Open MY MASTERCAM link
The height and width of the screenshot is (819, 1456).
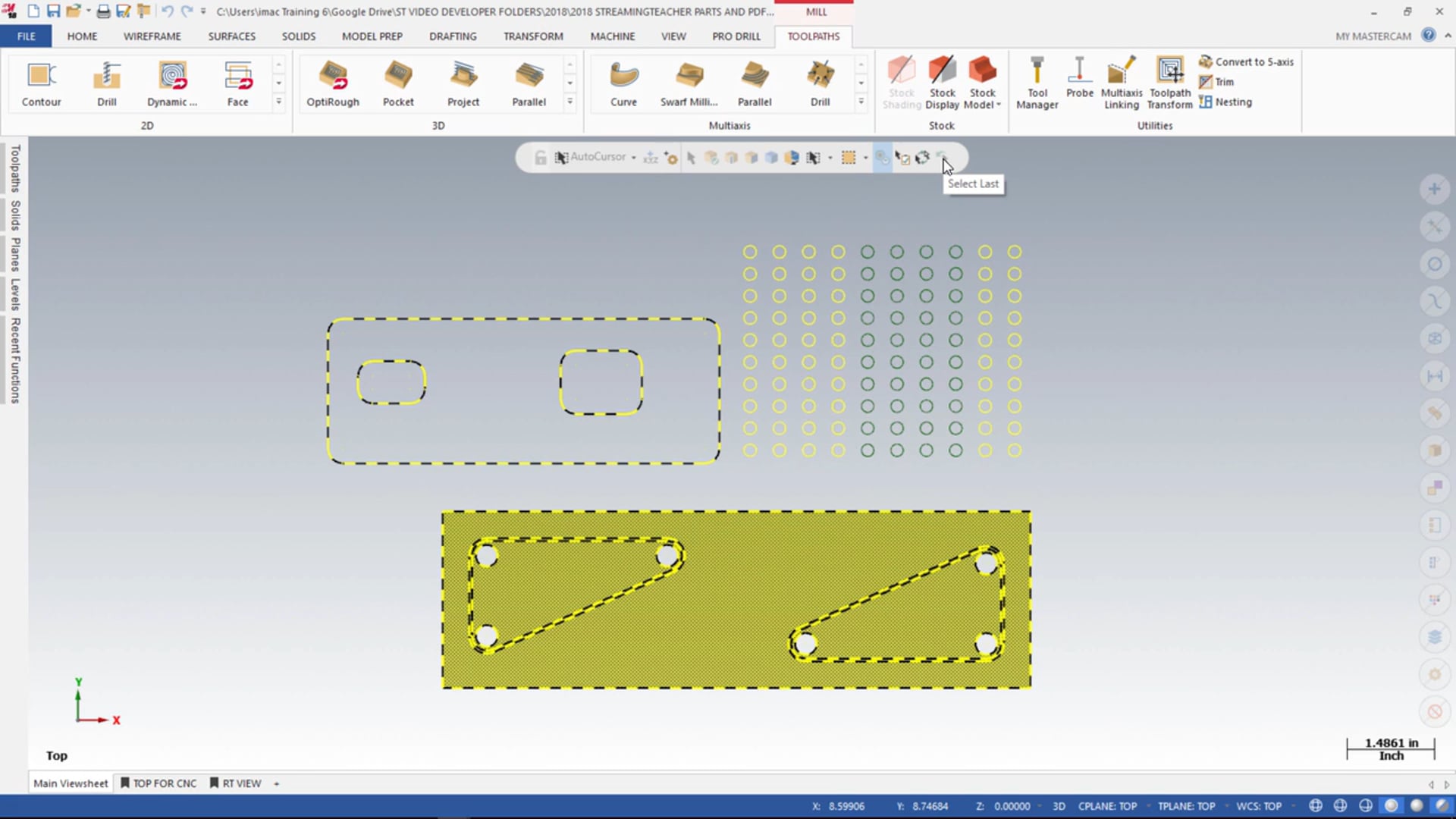(x=1373, y=36)
